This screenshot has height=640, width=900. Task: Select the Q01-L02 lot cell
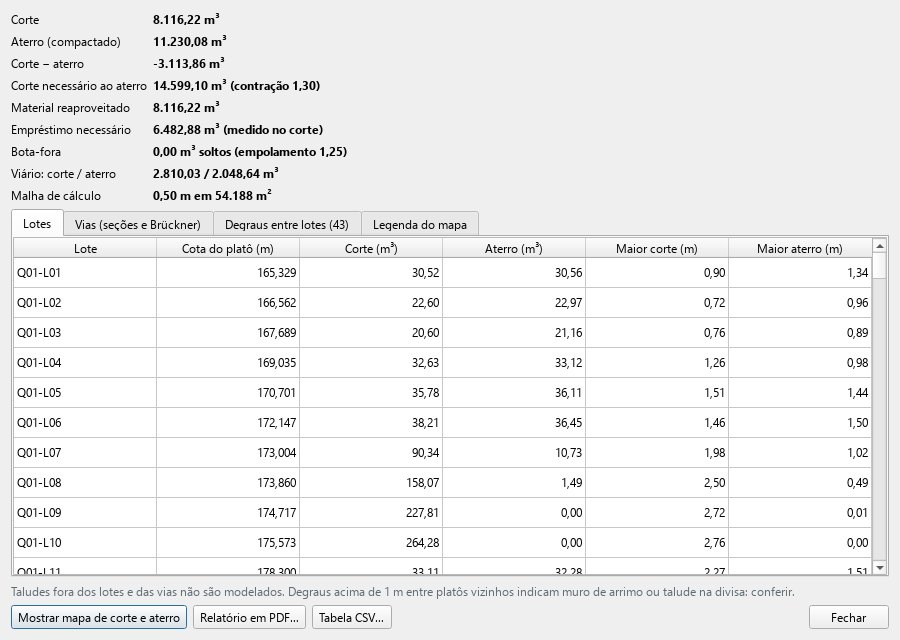click(85, 302)
